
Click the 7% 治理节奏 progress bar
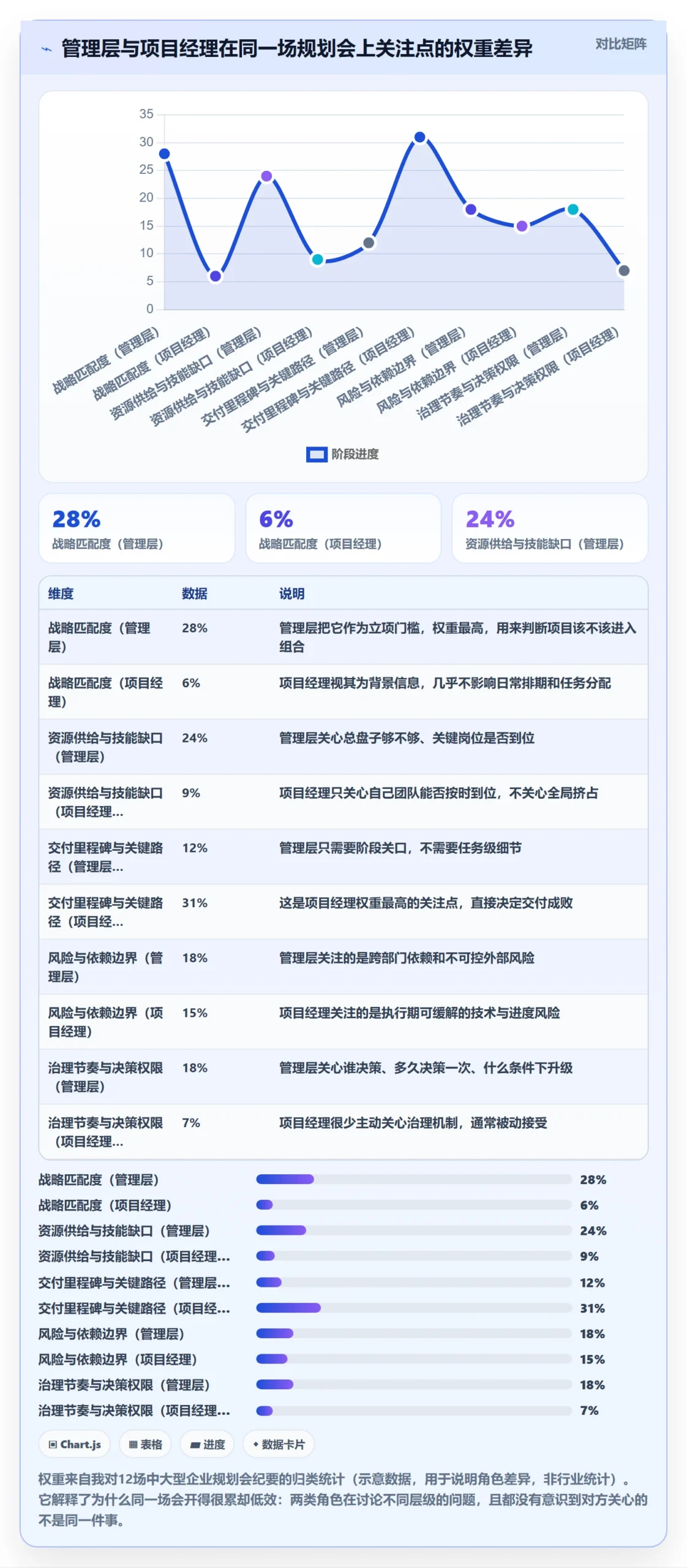414,1411
